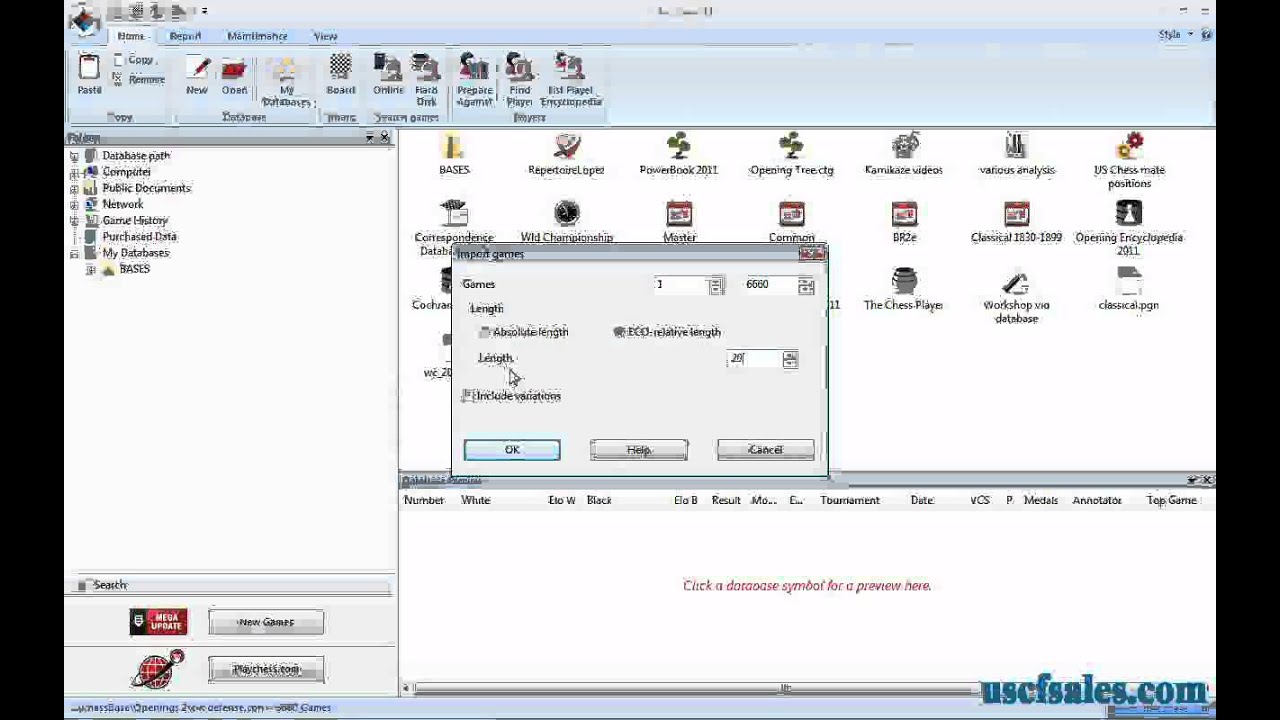Image resolution: width=1280 pixels, height=720 pixels.
Task: Click the last game number field showing 6660
Action: pos(770,285)
